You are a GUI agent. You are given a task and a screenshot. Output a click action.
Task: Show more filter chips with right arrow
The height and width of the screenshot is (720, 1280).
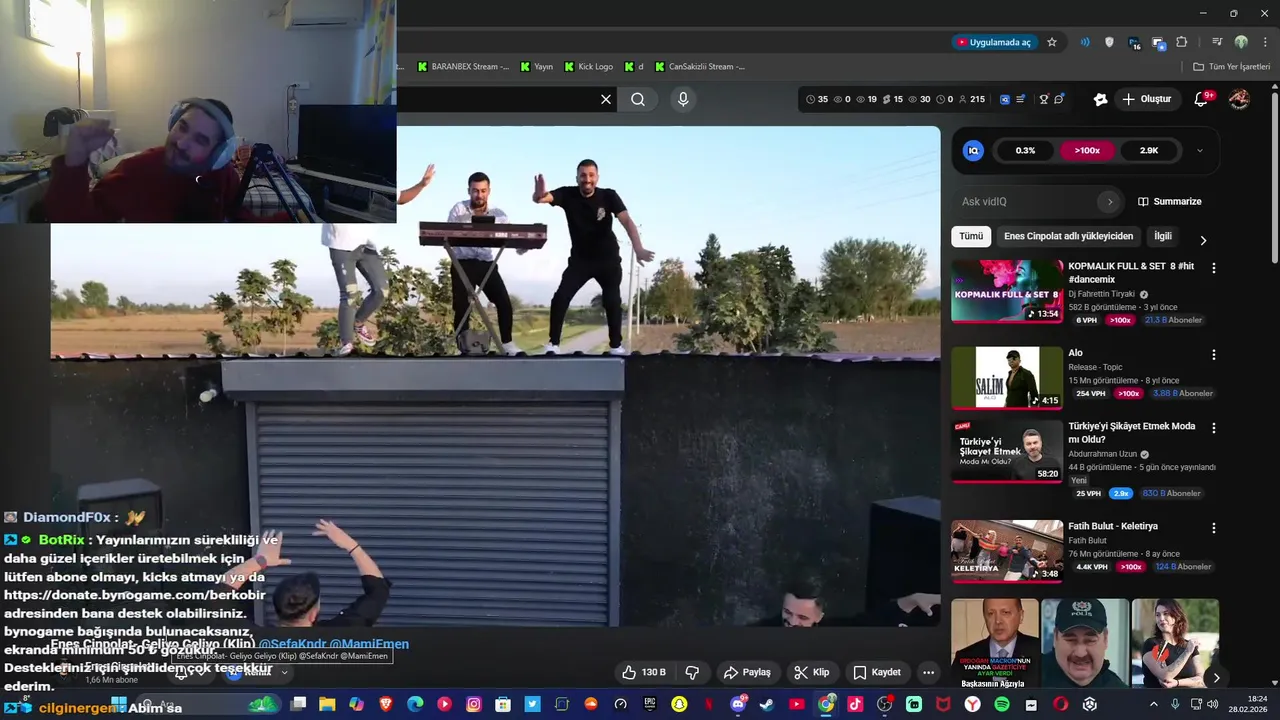[x=1203, y=240]
